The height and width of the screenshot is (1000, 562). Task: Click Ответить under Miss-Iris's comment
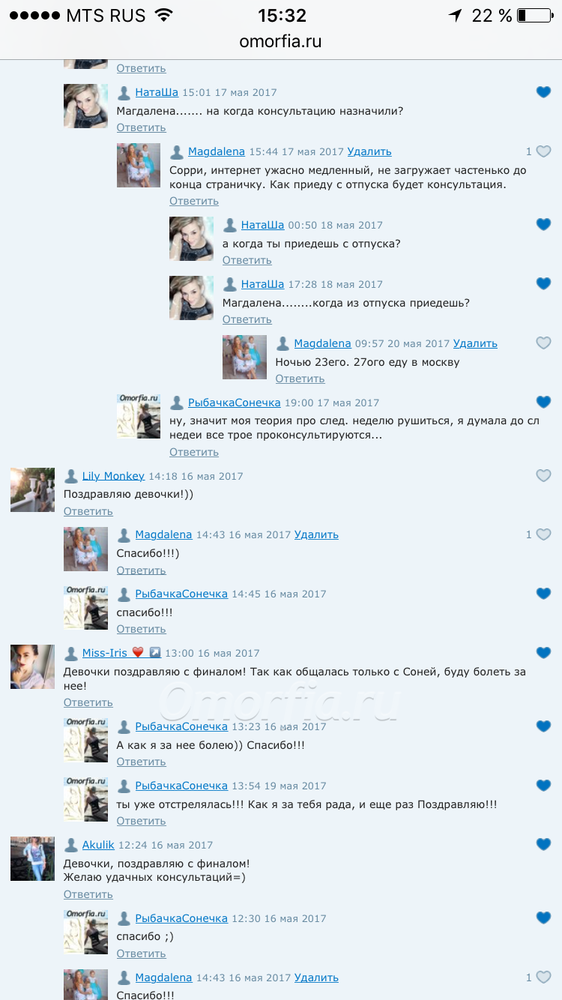[88, 702]
